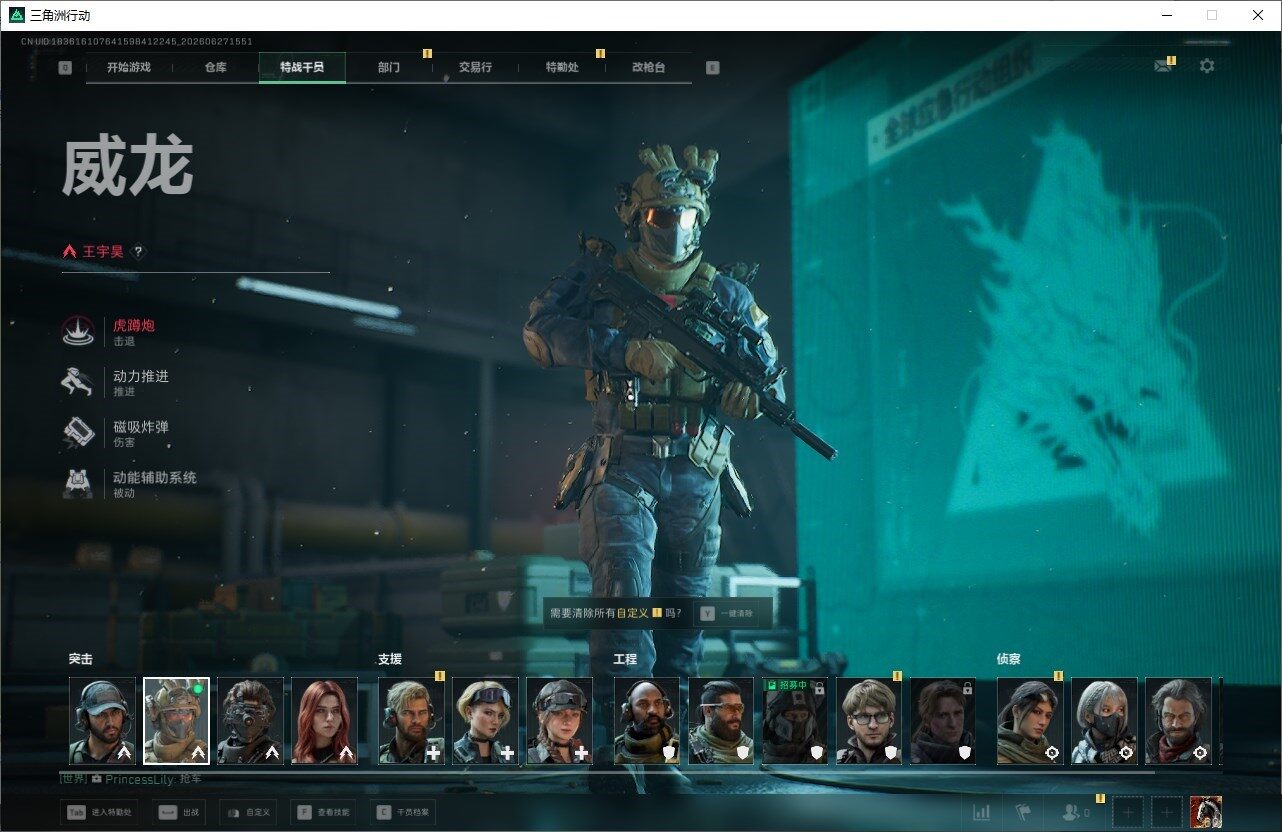Click the 干员档案 C button
The width and height of the screenshot is (1282, 832).
pyautogui.click(x=402, y=813)
